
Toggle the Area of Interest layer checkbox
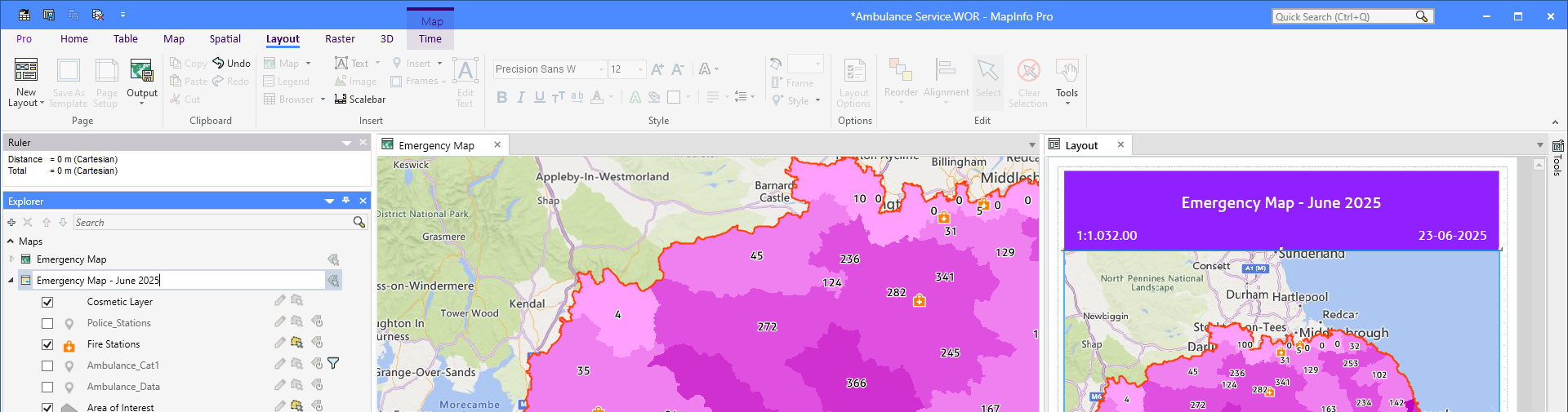(47, 407)
